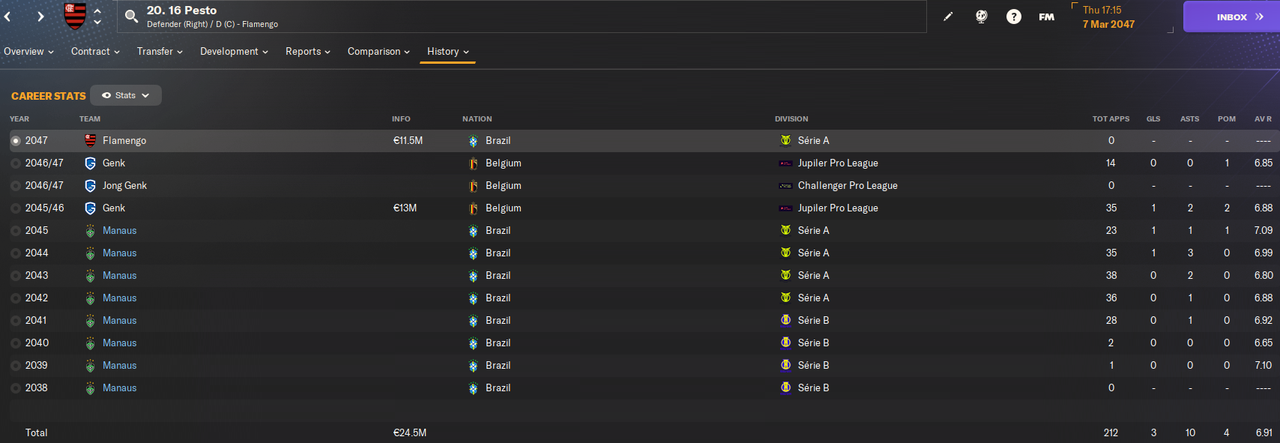This screenshot has width=1280, height=443.
Task: Click the search magnifier icon
Action: [132, 16]
